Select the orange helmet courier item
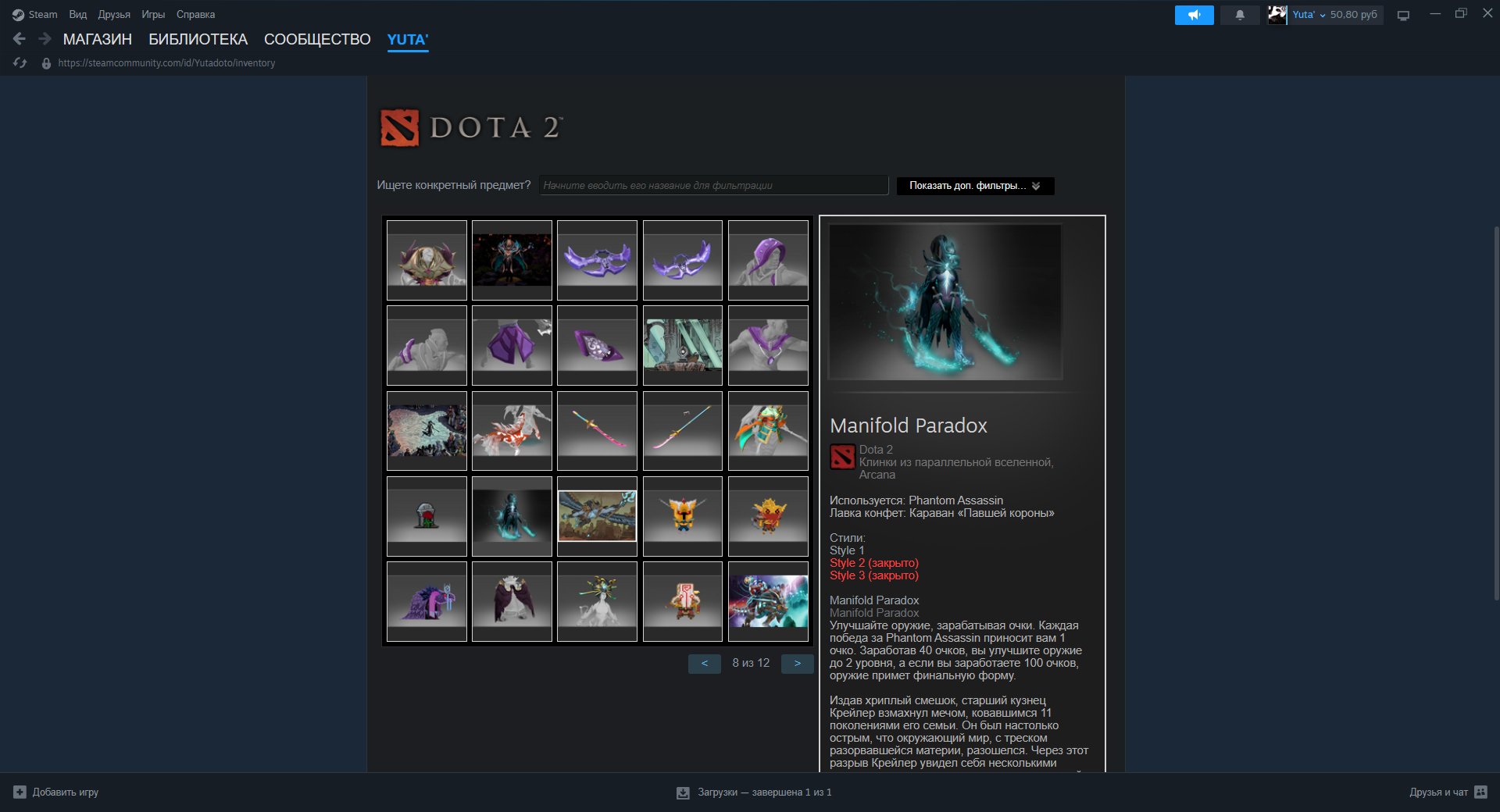The width and height of the screenshot is (1500, 812). [x=683, y=516]
